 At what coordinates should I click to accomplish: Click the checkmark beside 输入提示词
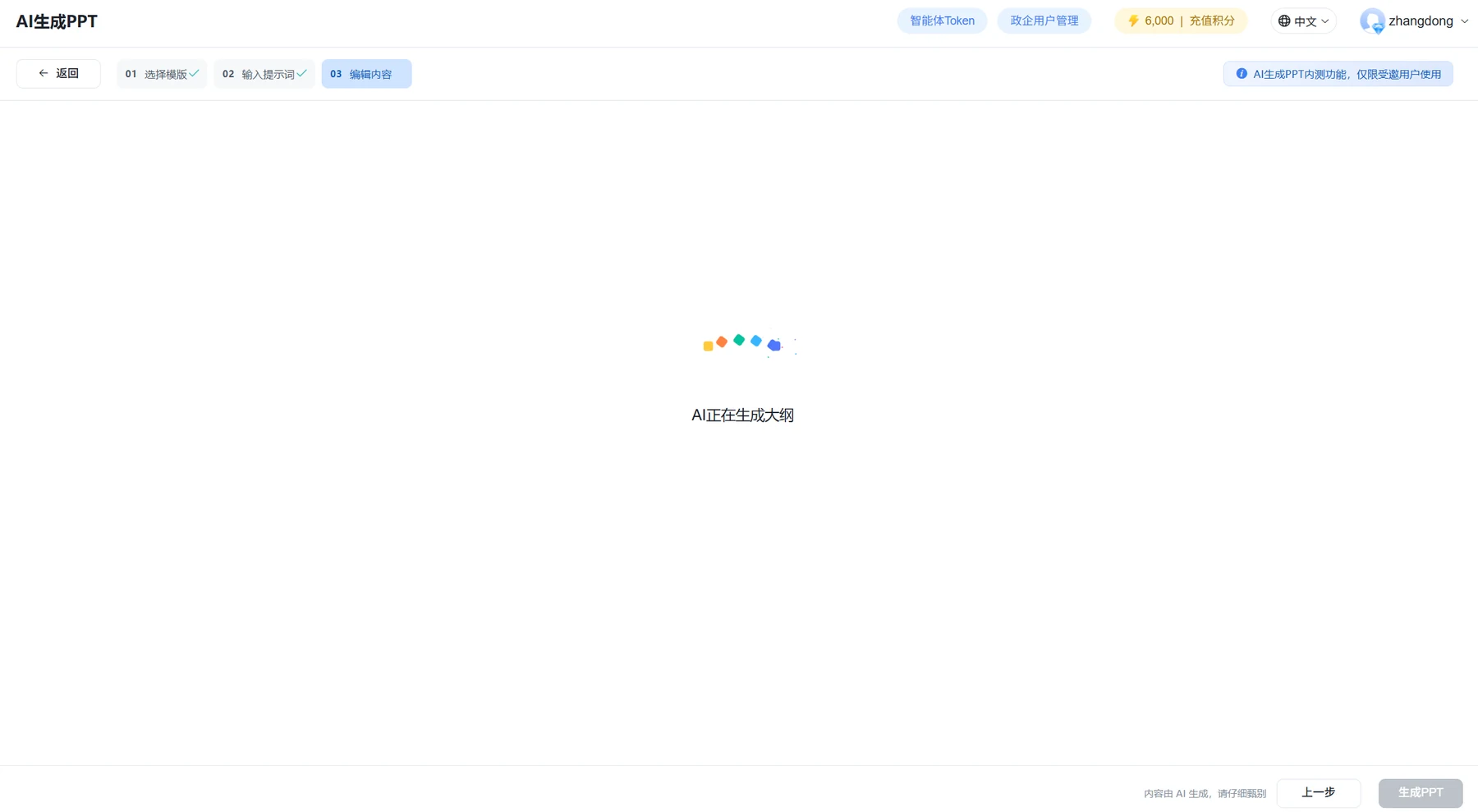click(x=302, y=73)
